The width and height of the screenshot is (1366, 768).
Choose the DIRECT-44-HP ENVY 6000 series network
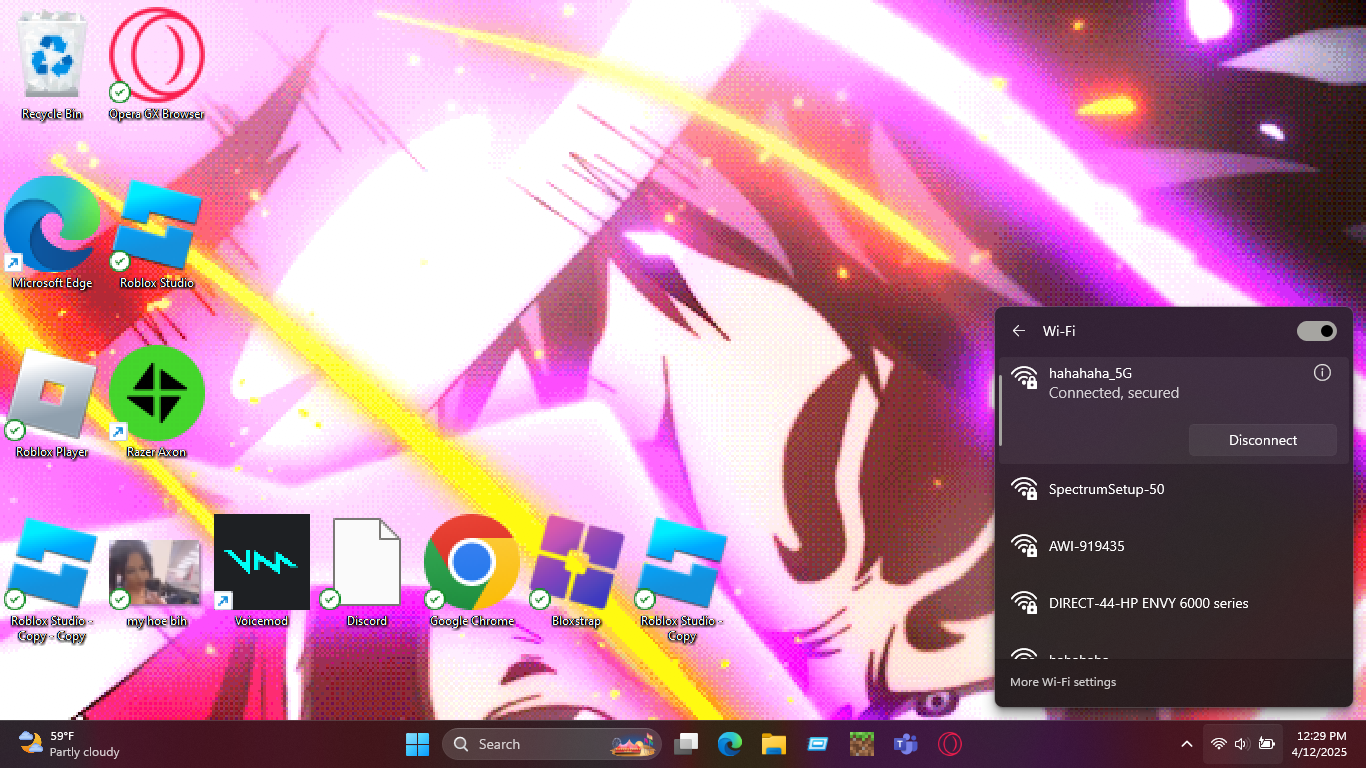click(x=1174, y=603)
